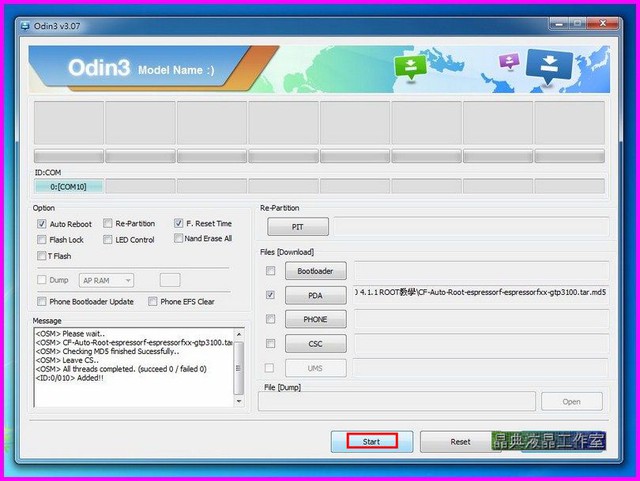Uncheck the PDA file checkbox
The width and height of the screenshot is (640, 481).
[x=270, y=296]
